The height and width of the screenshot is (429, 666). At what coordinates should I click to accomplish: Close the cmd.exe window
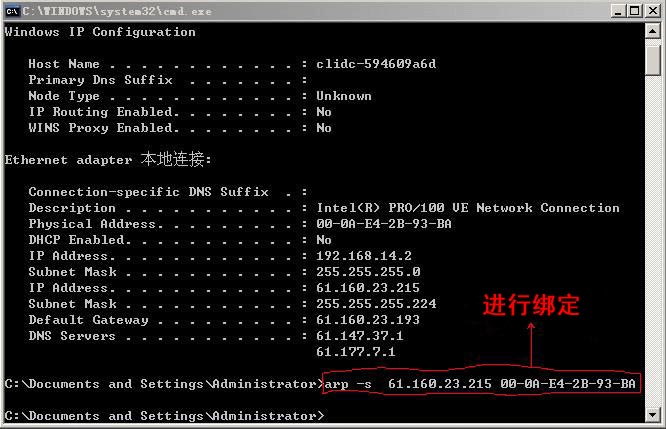[653, 11]
